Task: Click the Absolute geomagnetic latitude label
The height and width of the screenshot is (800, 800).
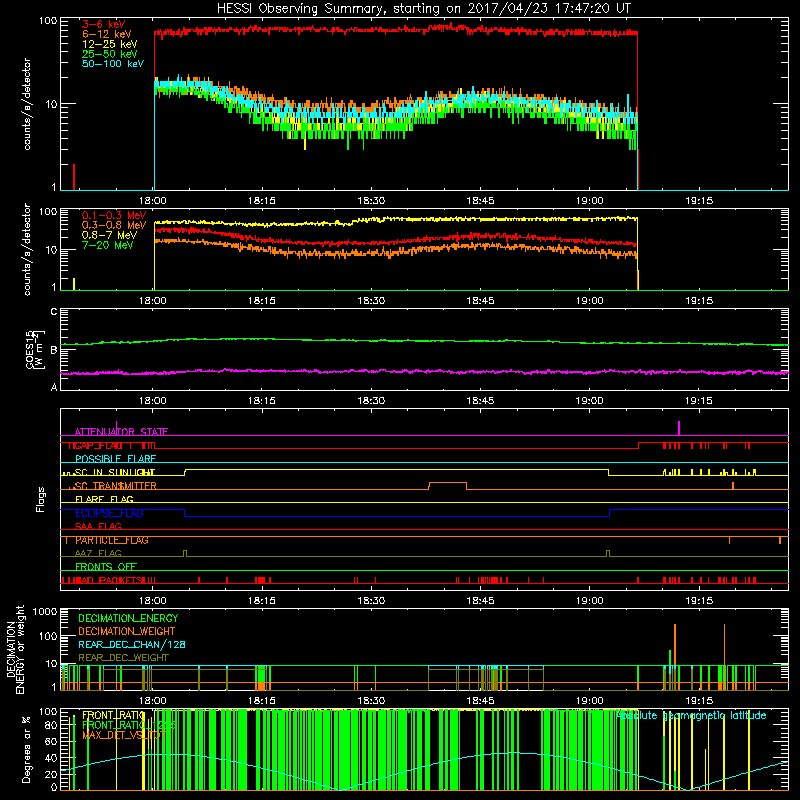Action: click(x=691, y=716)
